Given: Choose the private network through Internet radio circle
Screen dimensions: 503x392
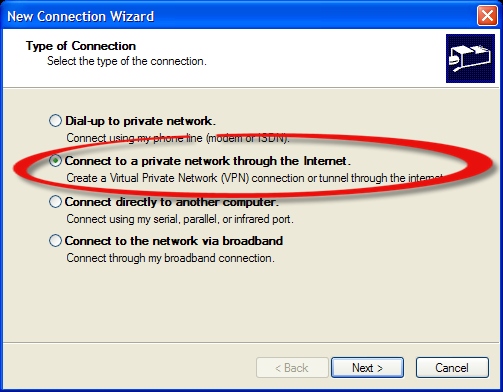Looking at the screenshot, I should pyautogui.click(x=55, y=161).
